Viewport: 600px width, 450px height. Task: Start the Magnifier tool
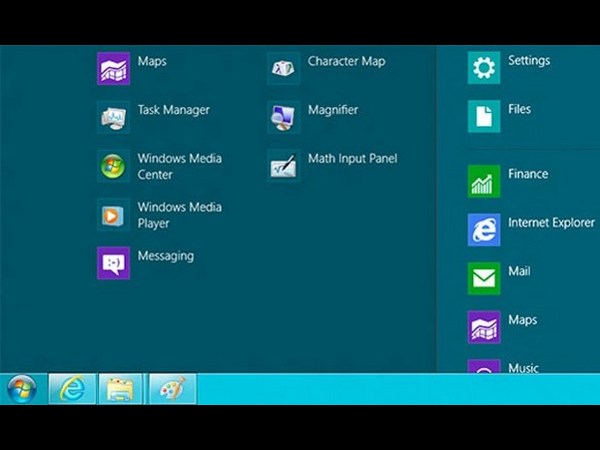[283, 117]
